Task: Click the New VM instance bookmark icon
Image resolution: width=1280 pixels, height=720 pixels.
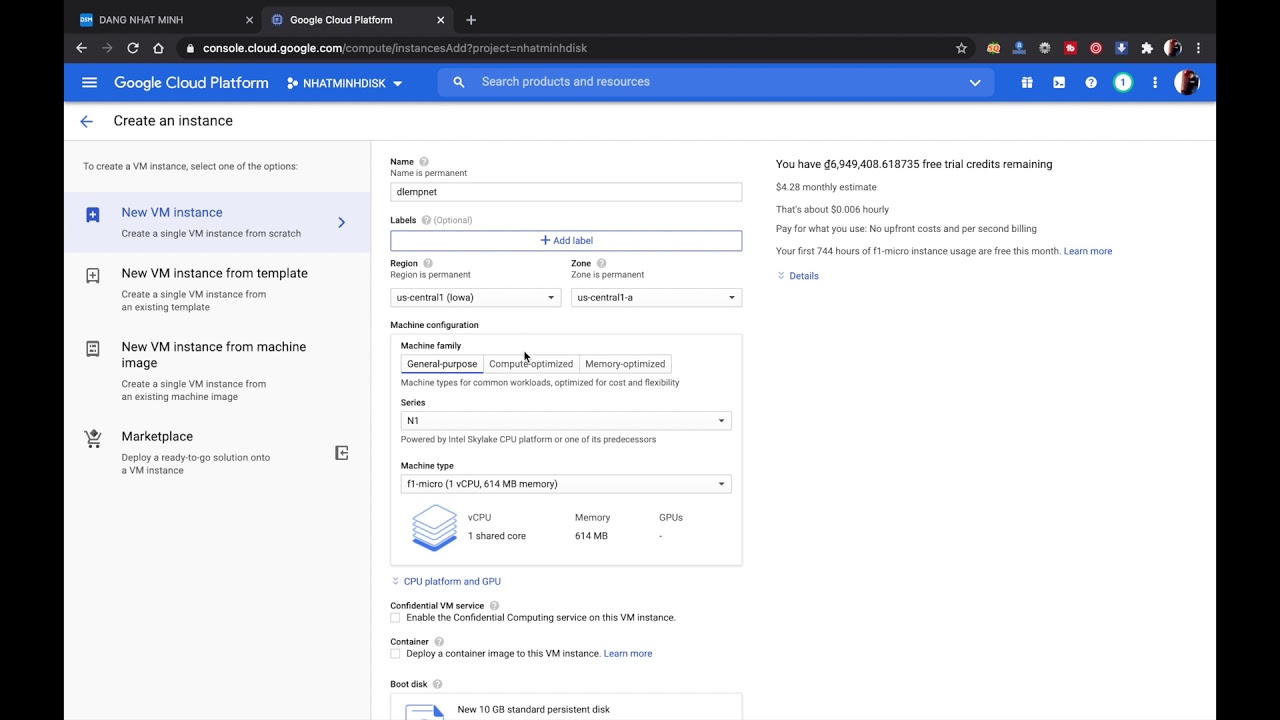Action: point(93,215)
